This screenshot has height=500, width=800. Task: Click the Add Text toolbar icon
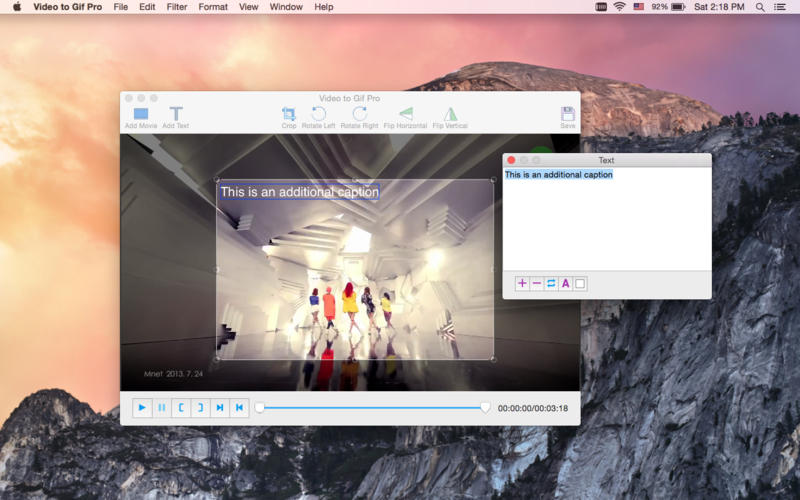176,117
